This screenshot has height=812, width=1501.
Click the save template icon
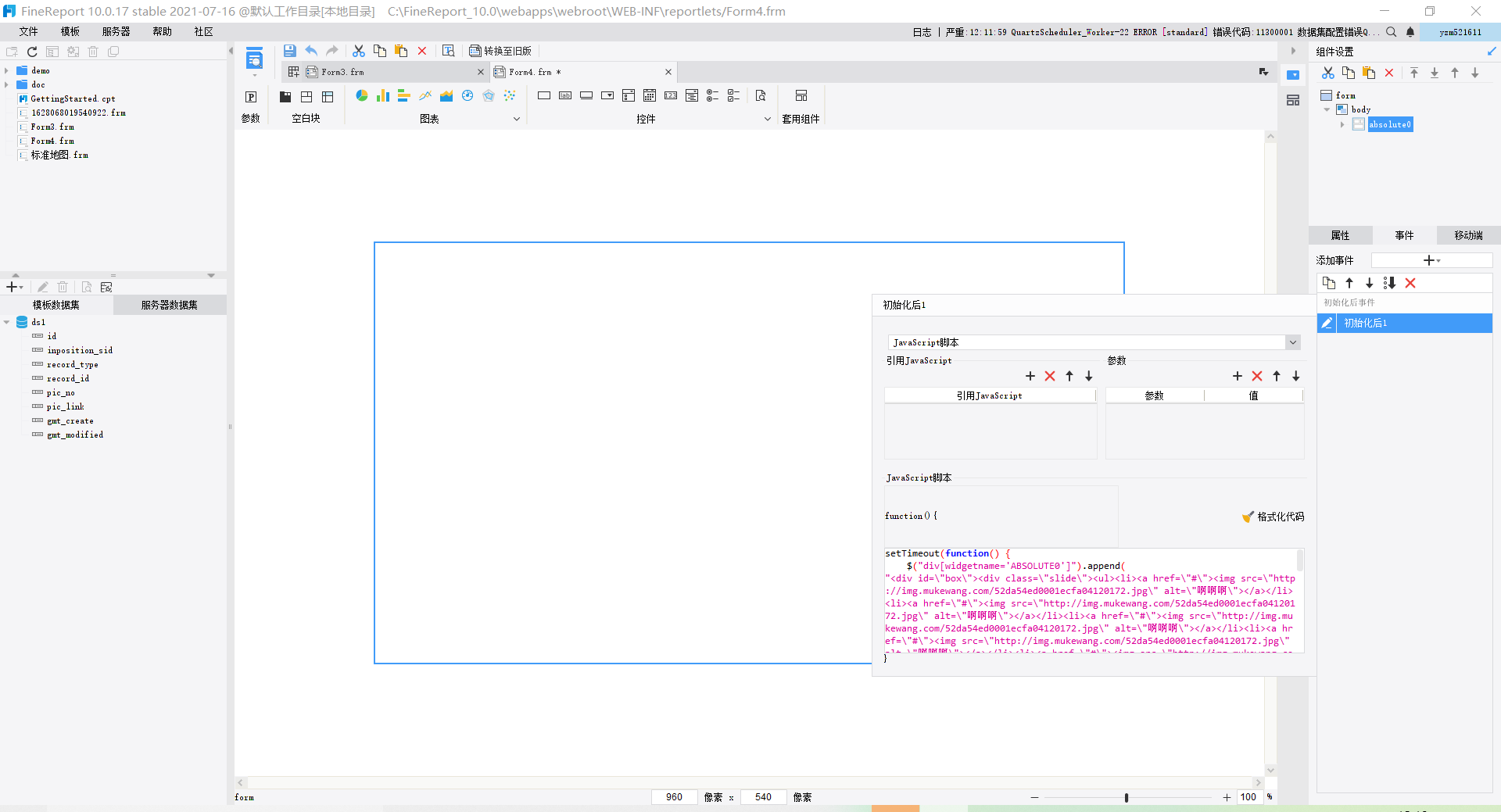pyautogui.click(x=289, y=51)
